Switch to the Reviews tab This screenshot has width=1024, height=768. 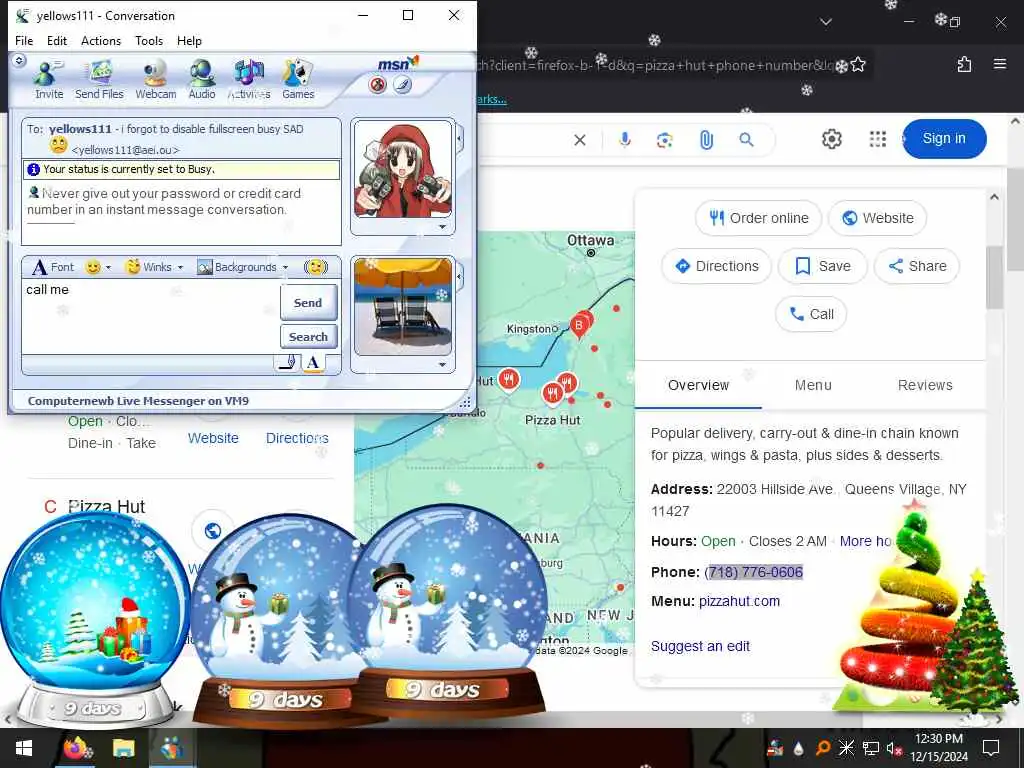point(925,385)
